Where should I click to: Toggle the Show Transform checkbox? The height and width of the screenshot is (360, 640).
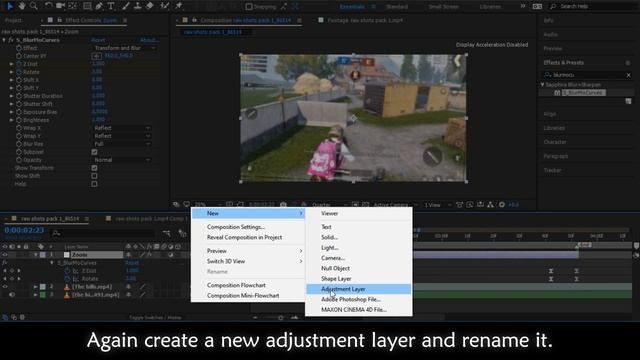pyautogui.click(x=94, y=168)
